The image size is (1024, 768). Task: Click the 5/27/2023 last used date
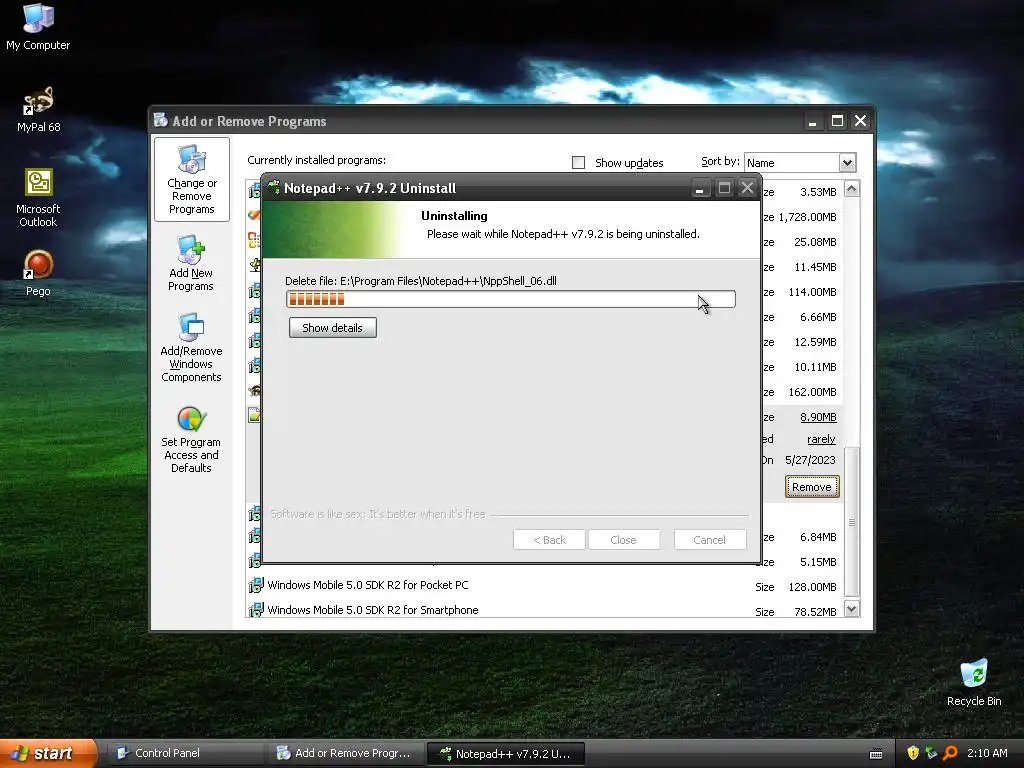810,460
